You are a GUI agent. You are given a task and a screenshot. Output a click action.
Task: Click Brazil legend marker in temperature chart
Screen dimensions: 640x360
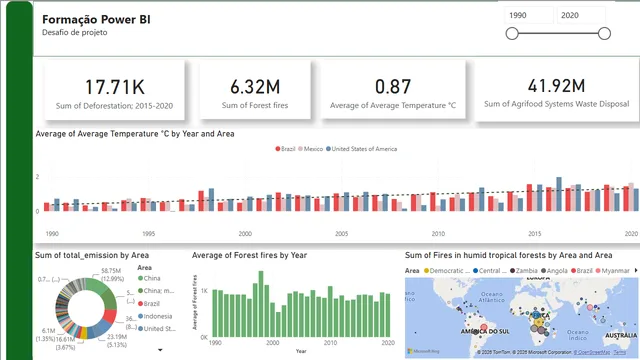[278, 149]
